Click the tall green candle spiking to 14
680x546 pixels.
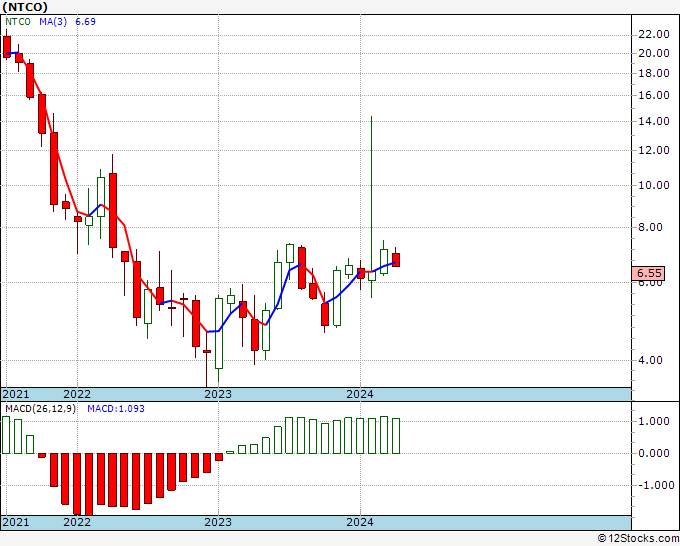(372, 207)
